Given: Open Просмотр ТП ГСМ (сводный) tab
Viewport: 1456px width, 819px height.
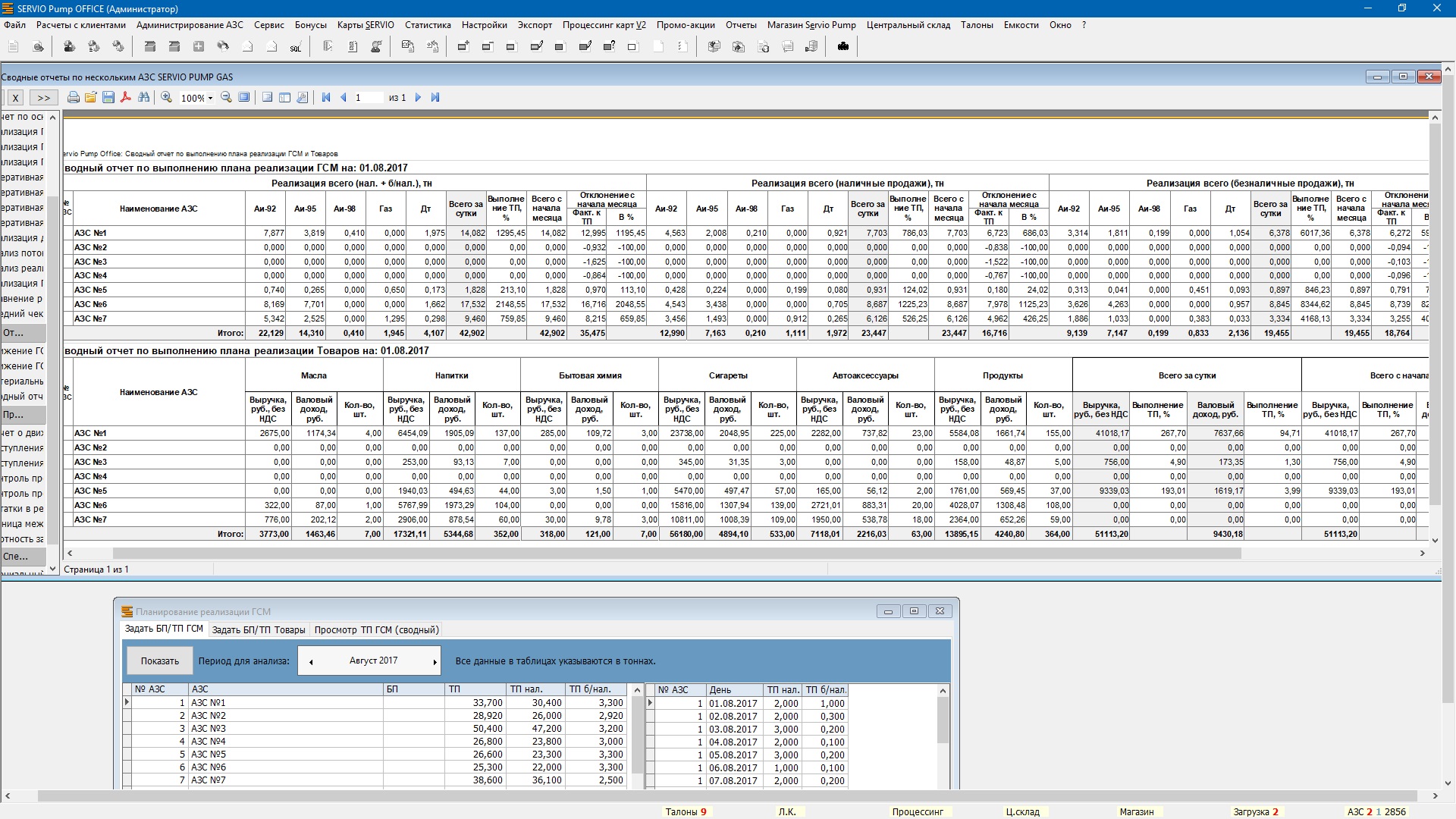Looking at the screenshot, I should click(376, 630).
